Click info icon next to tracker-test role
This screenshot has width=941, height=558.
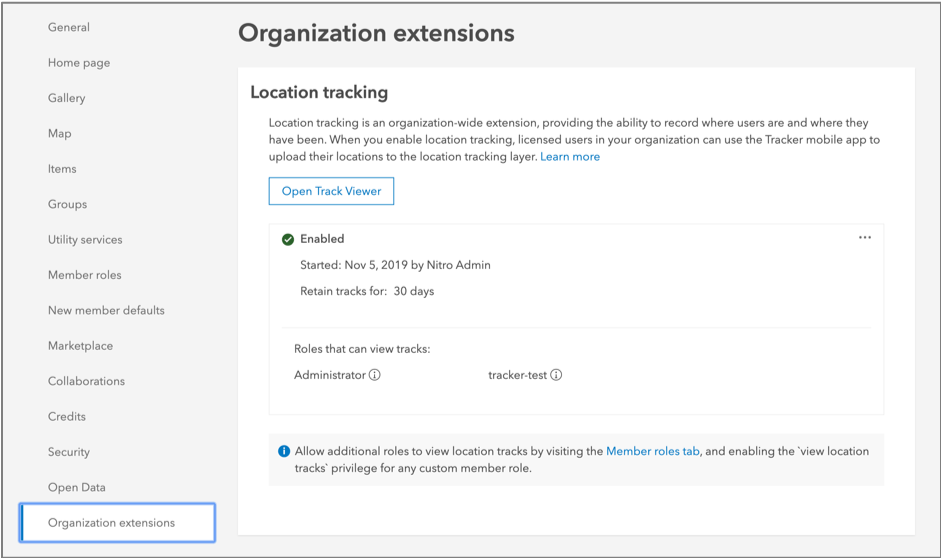pos(556,376)
